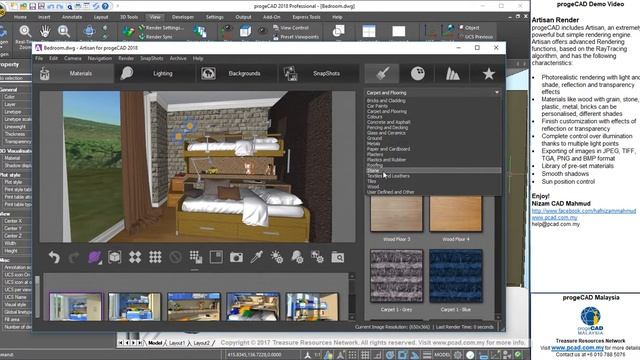Open sun settings gear icon
The height and width of the screenshot is (360, 640).
pyautogui.click(x=277, y=257)
